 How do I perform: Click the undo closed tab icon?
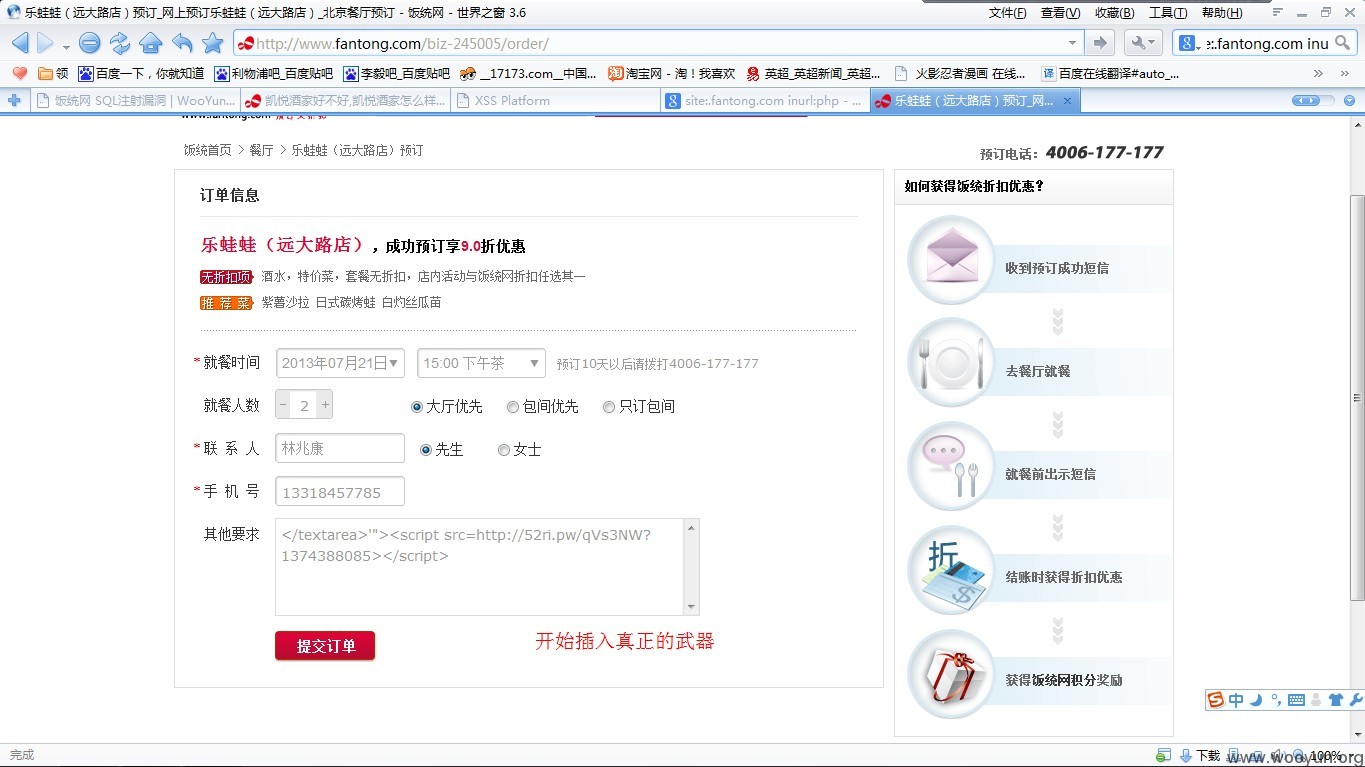point(182,43)
